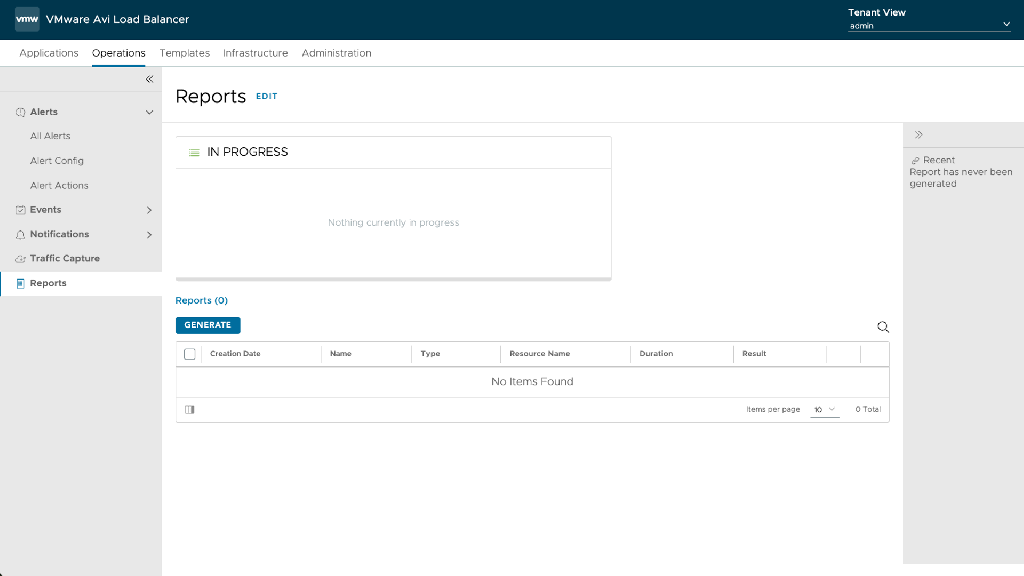Viewport: 1024px width, 576px height.
Task: Click the Events calendar icon in sidebar
Action: click(20, 210)
